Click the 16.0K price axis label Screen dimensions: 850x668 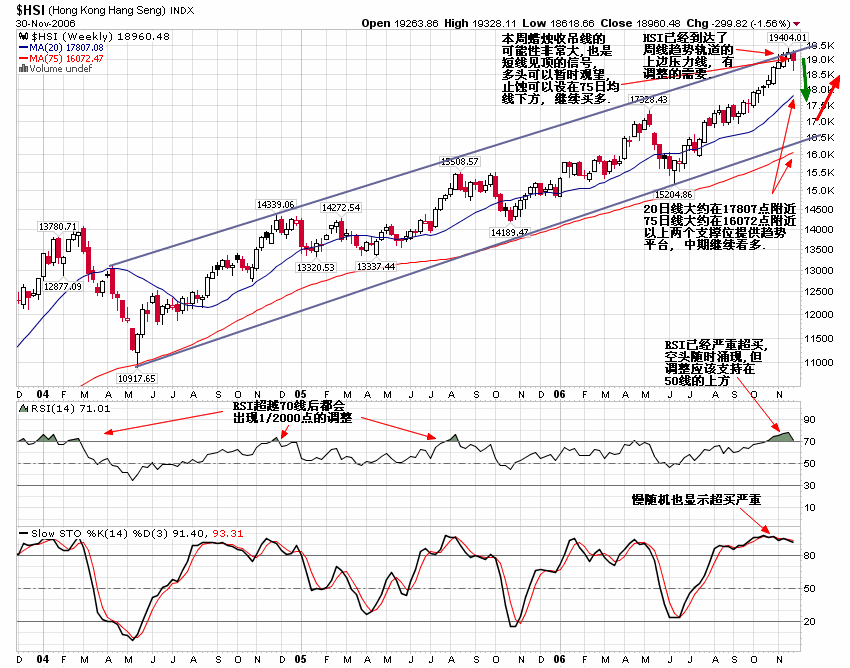pos(820,155)
